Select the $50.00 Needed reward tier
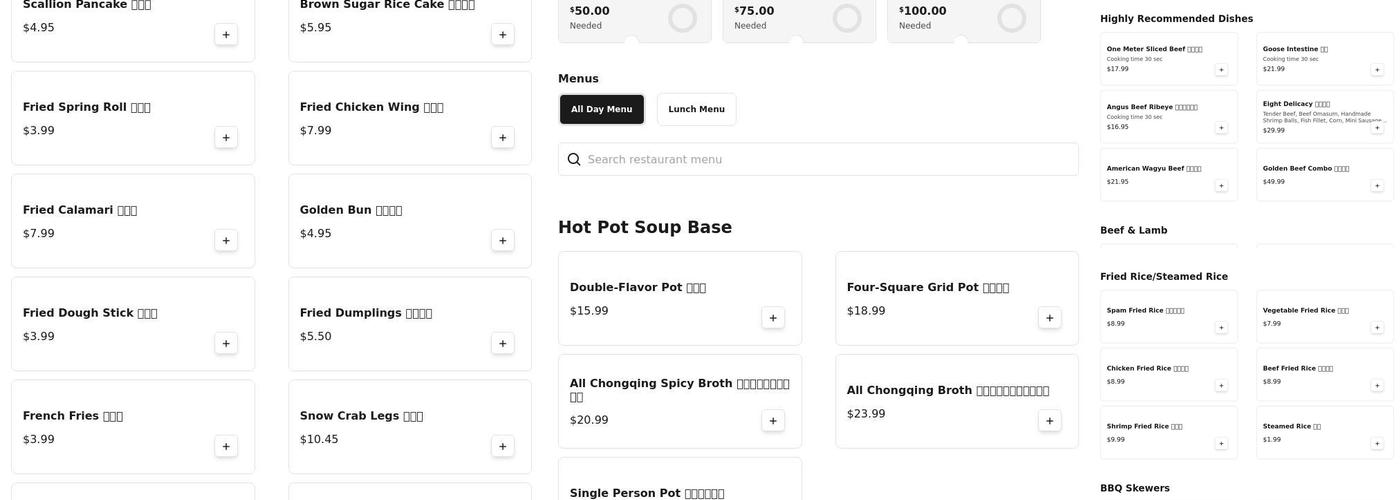Viewport: 1400px width, 500px height. [610, 18]
